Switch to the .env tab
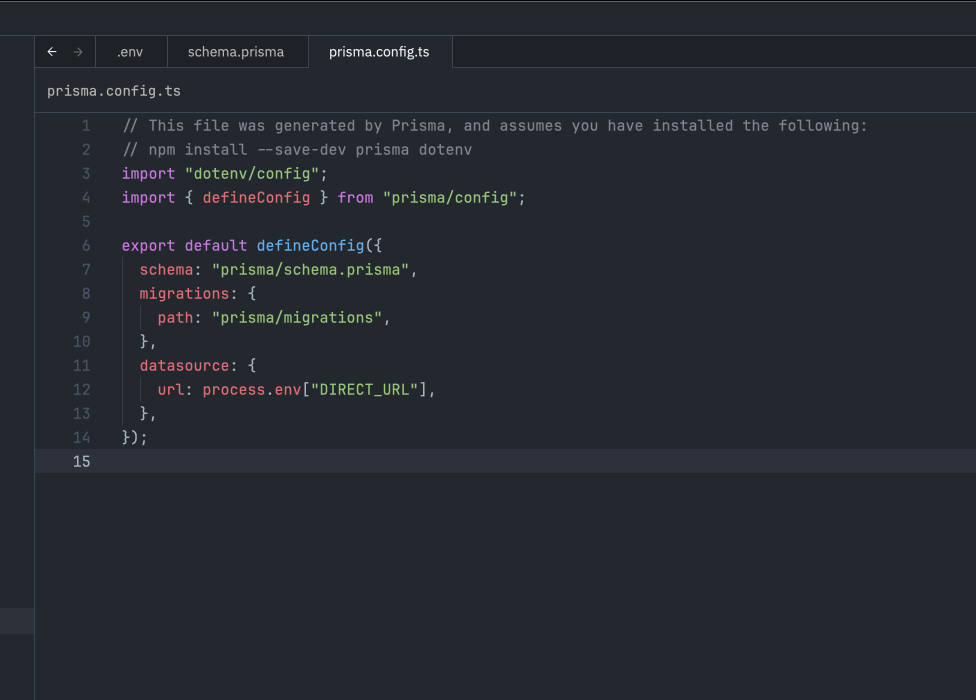 [130, 51]
